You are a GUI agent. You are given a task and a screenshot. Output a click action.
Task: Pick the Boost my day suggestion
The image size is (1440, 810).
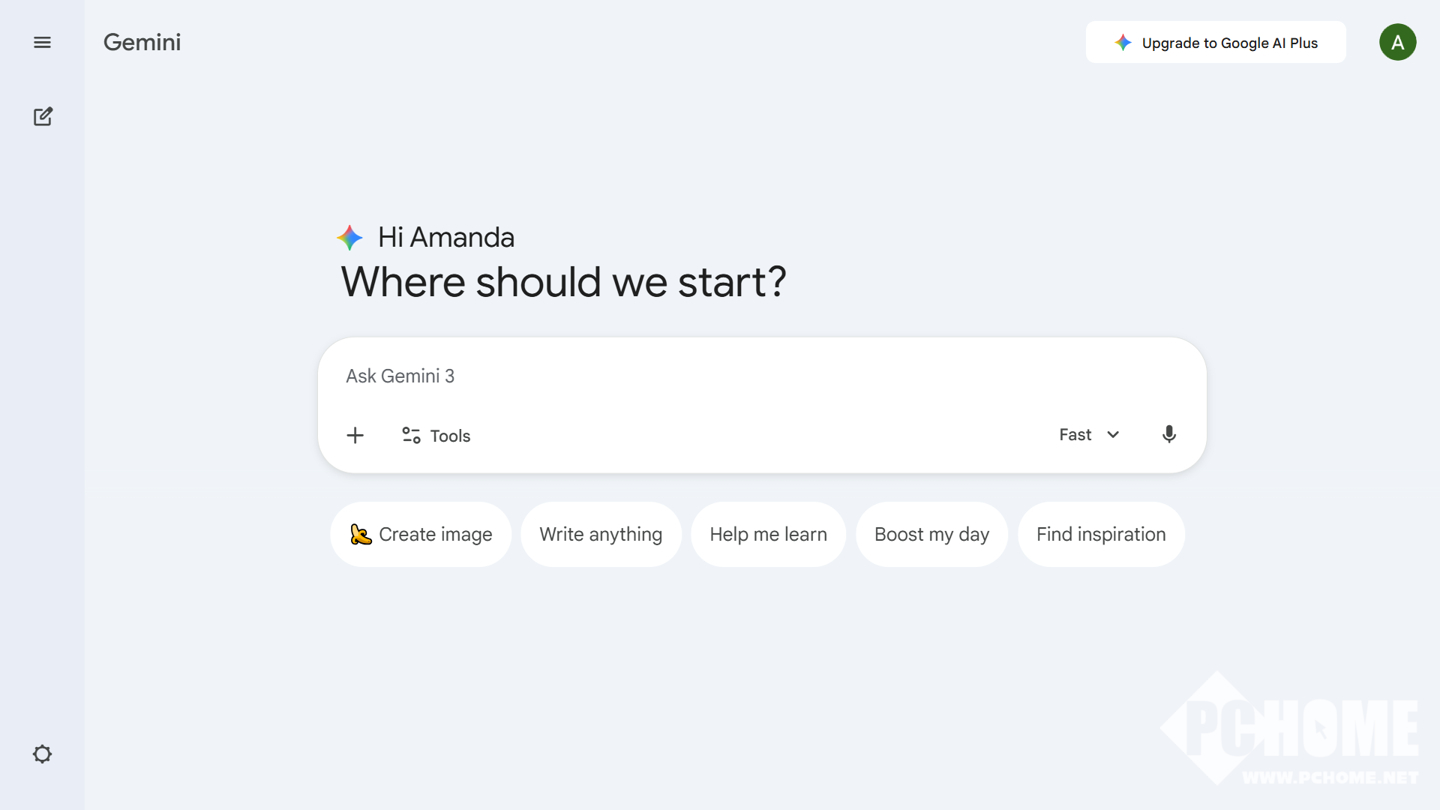coord(931,534)
